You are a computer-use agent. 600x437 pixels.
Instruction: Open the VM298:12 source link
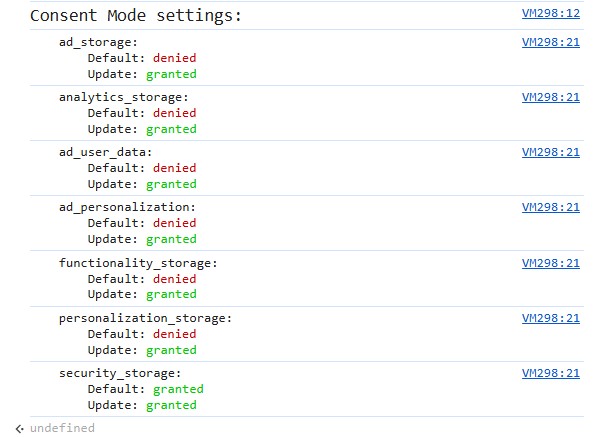[x=550, y=14]
